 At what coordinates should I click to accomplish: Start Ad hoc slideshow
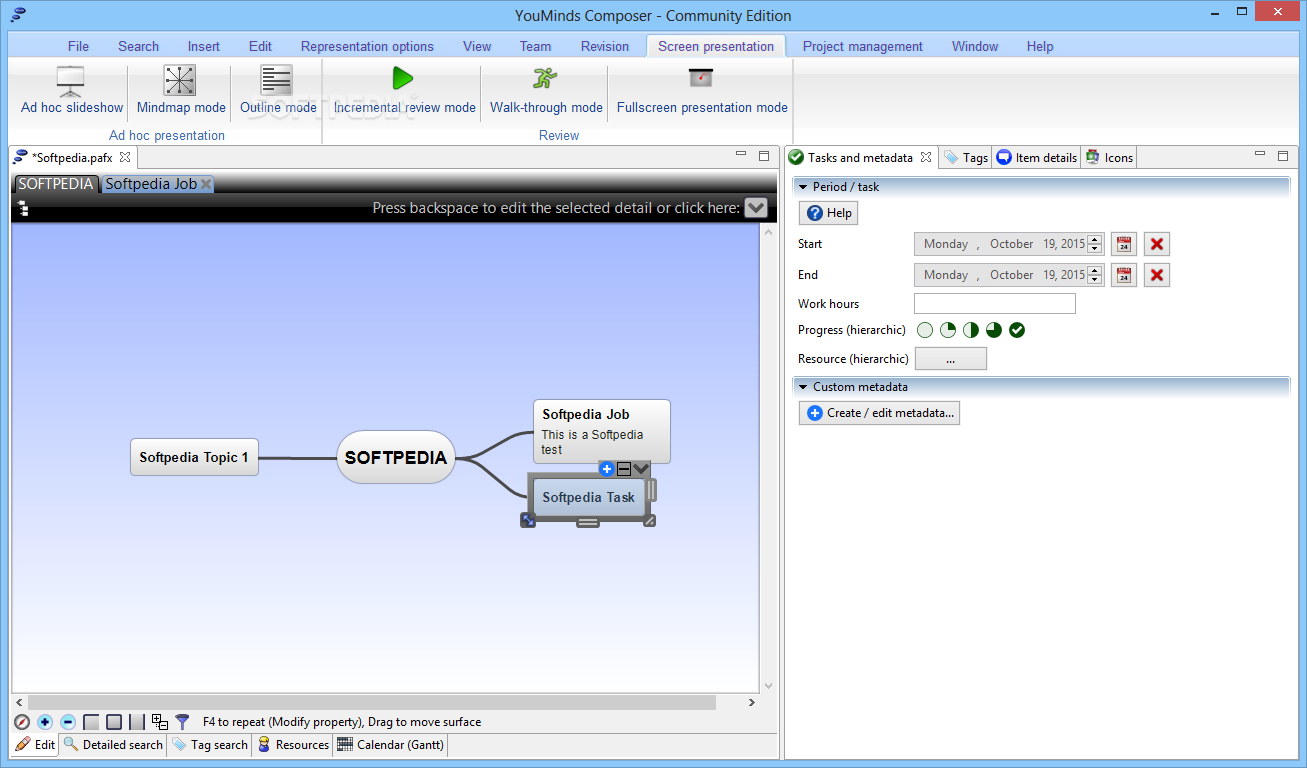(72, 91)
